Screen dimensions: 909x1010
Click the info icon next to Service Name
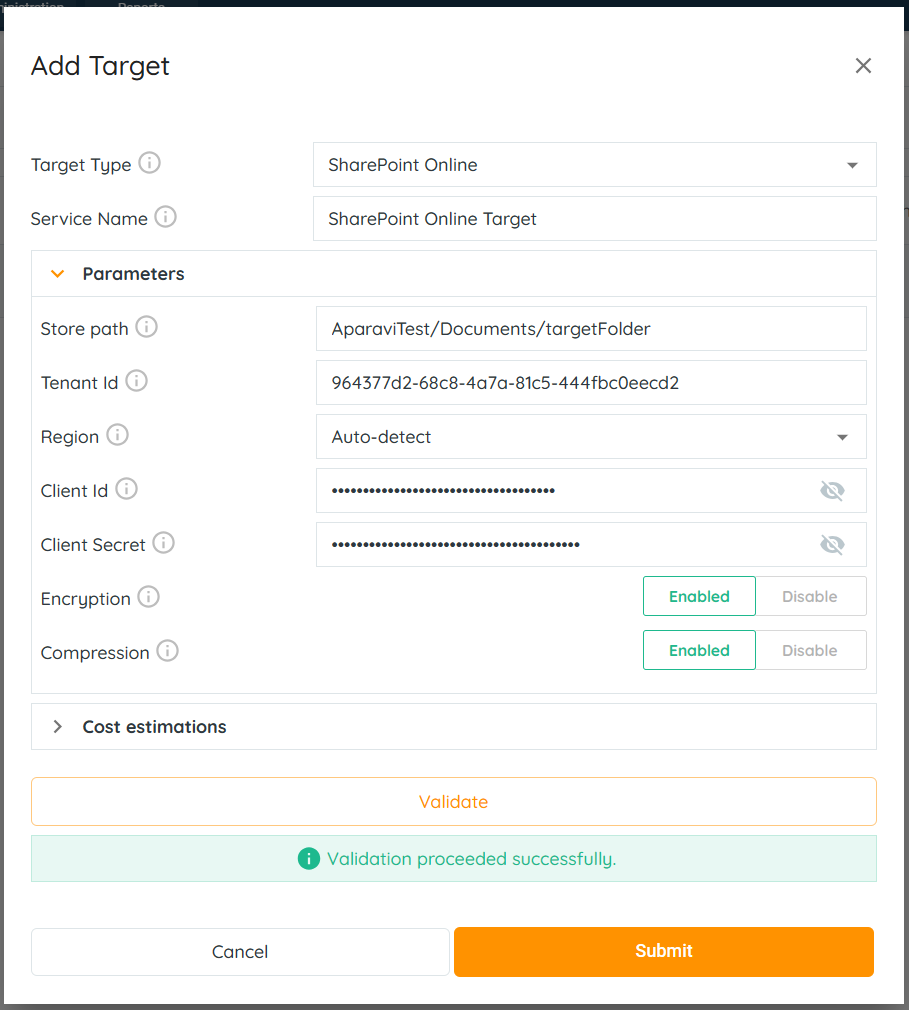[165, 217]
